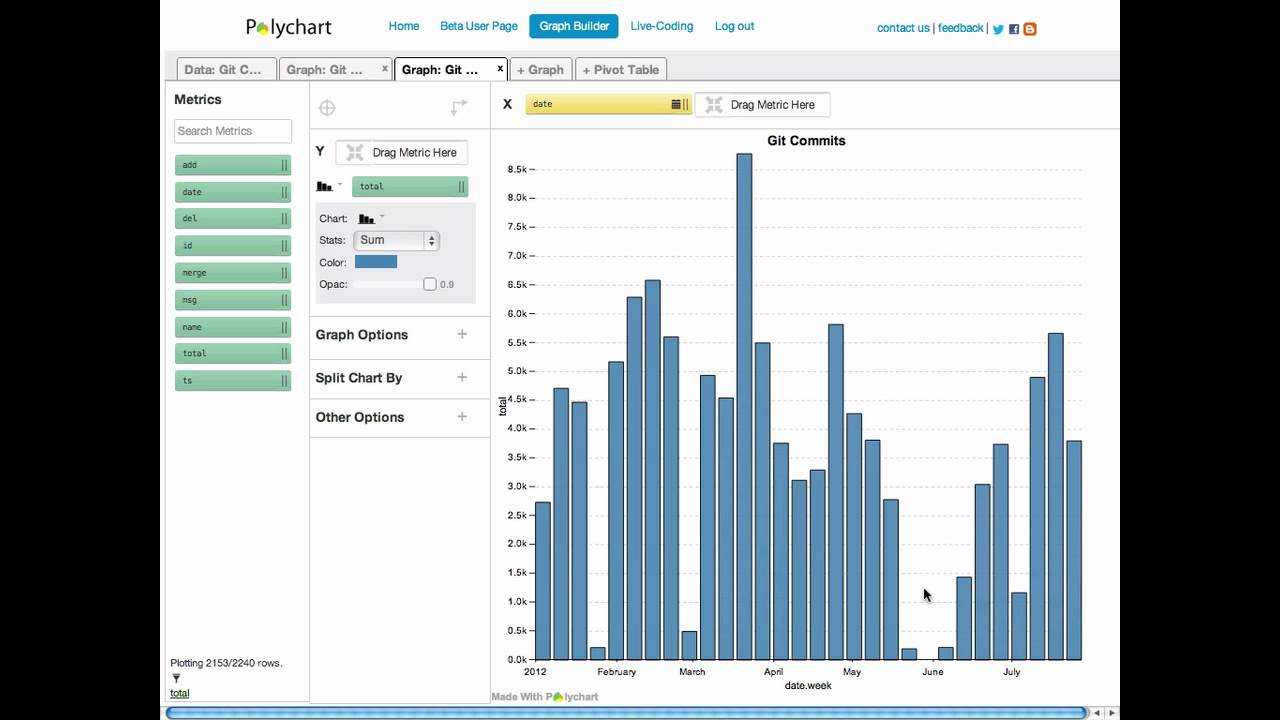
Task: Go to Home page
Action: tap(404, 26)
